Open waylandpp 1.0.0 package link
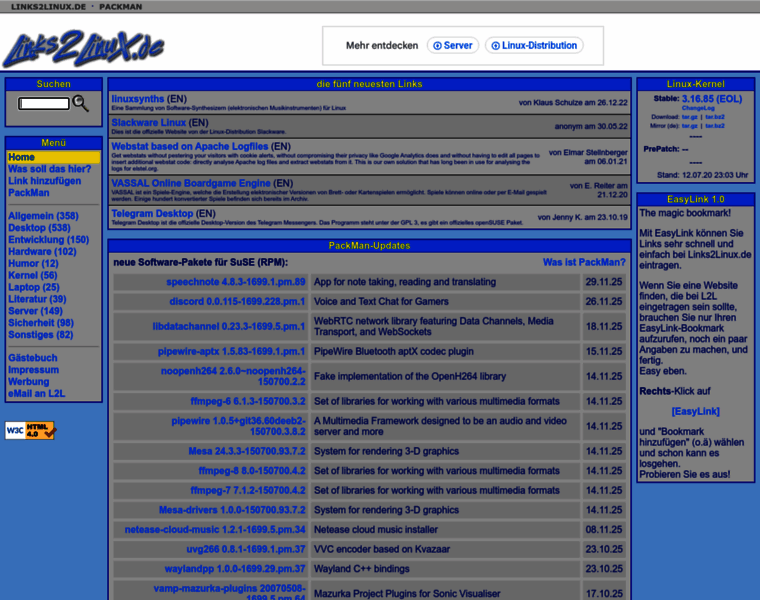This screenshot has width=760, height=600. point(235,569)
